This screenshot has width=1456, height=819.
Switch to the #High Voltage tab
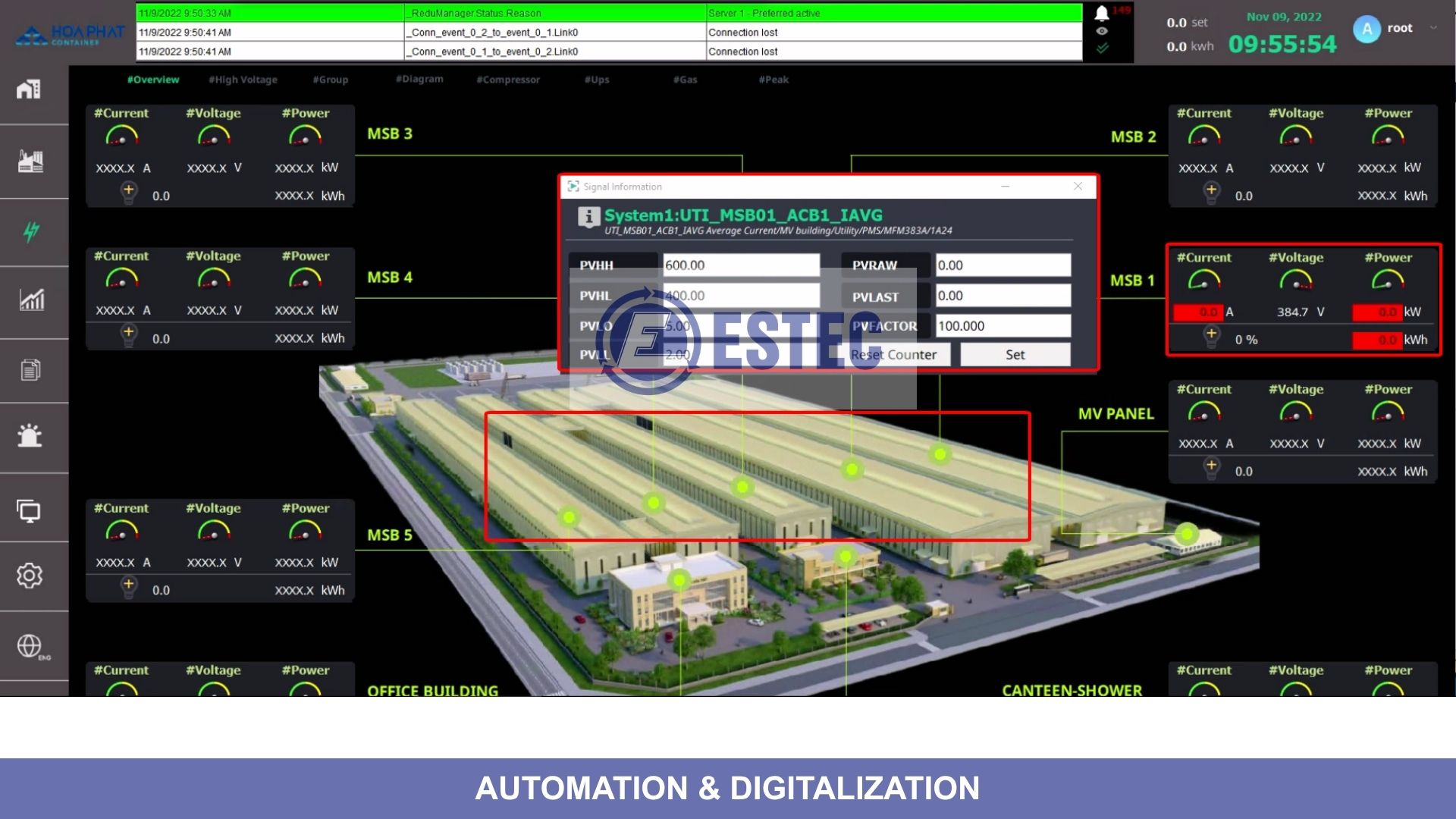coord(243,80)
